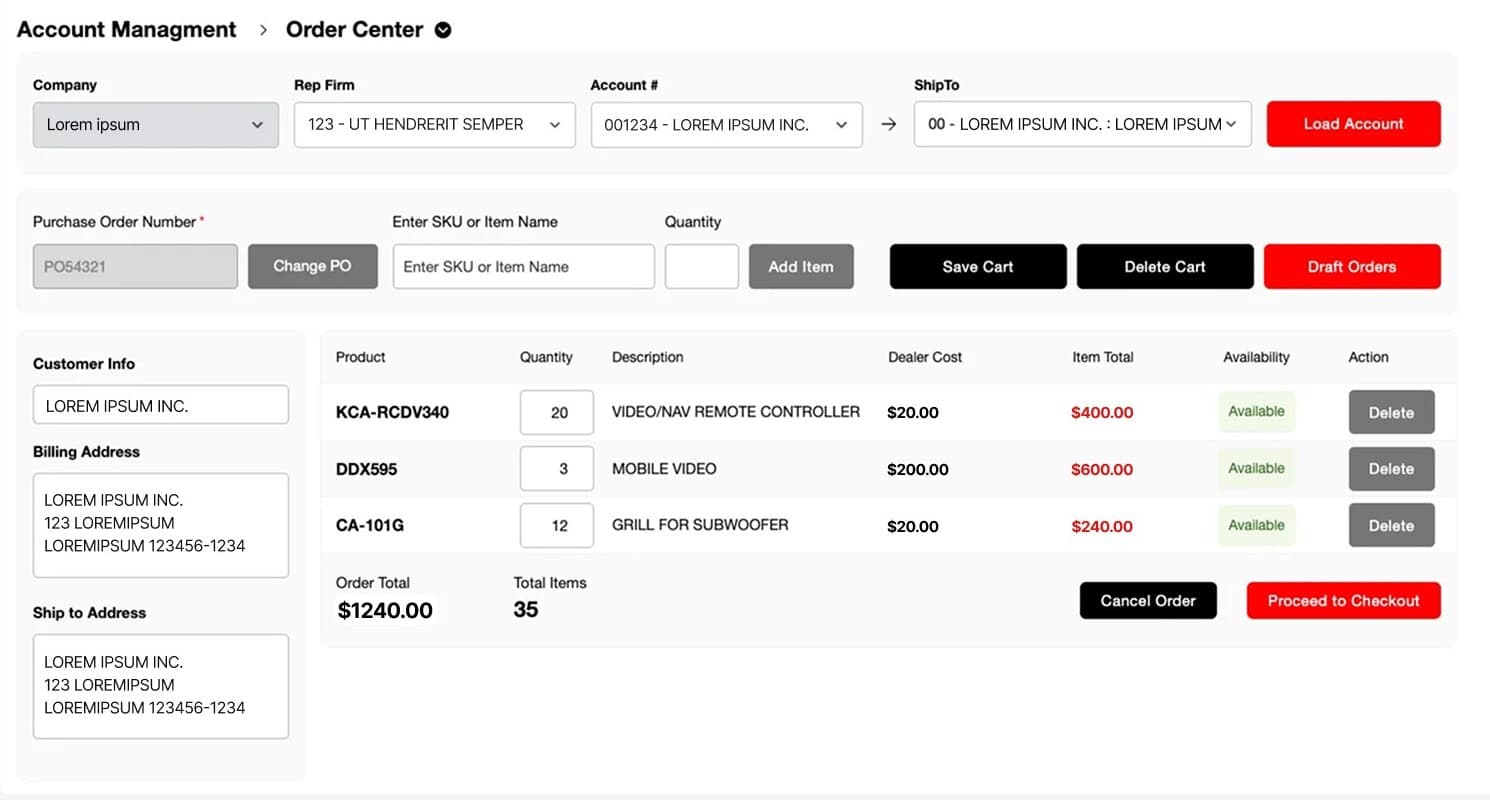This screenshot has width=1490, height=800.
Task: Edit quantity for CA-101G
Action: pyautogui.click(x=557, y=526)
